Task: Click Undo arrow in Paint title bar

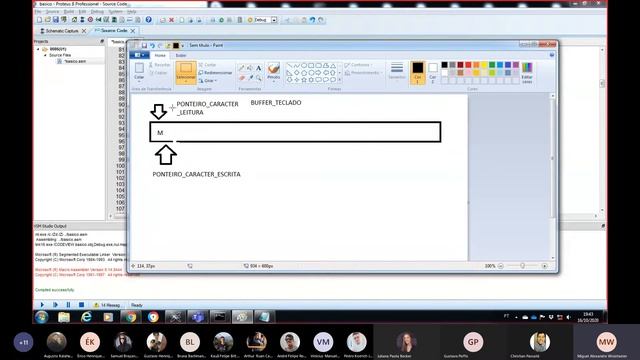Action: (x=152, y=45)
